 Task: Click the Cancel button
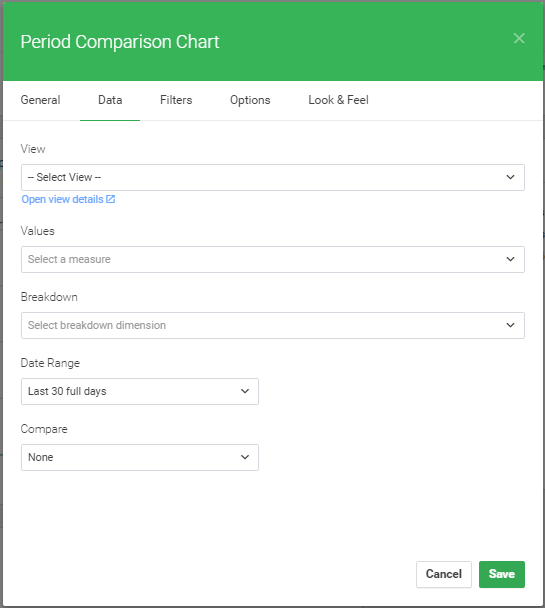(444, 574)
